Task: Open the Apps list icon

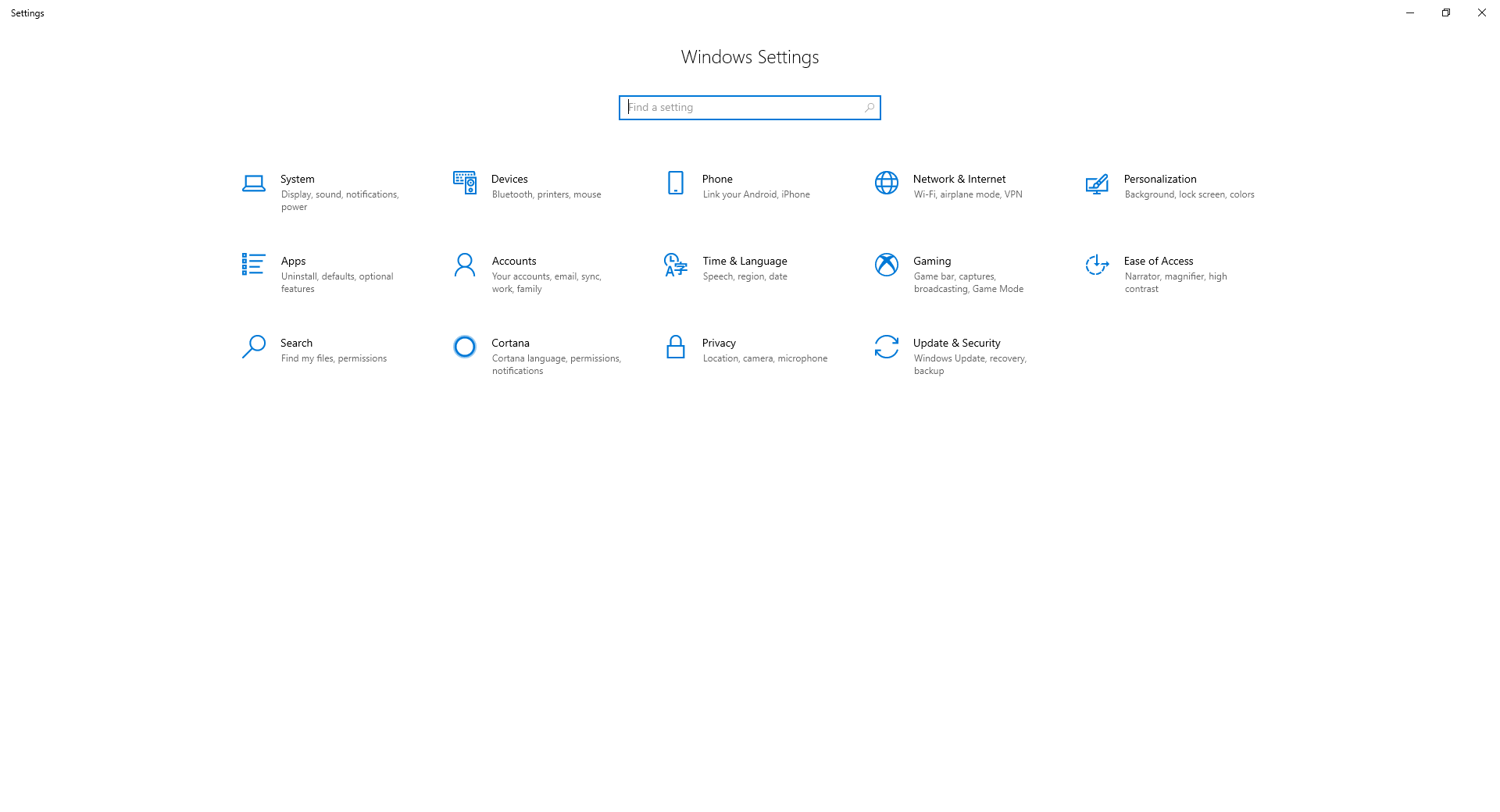Action: pos(253,264)
